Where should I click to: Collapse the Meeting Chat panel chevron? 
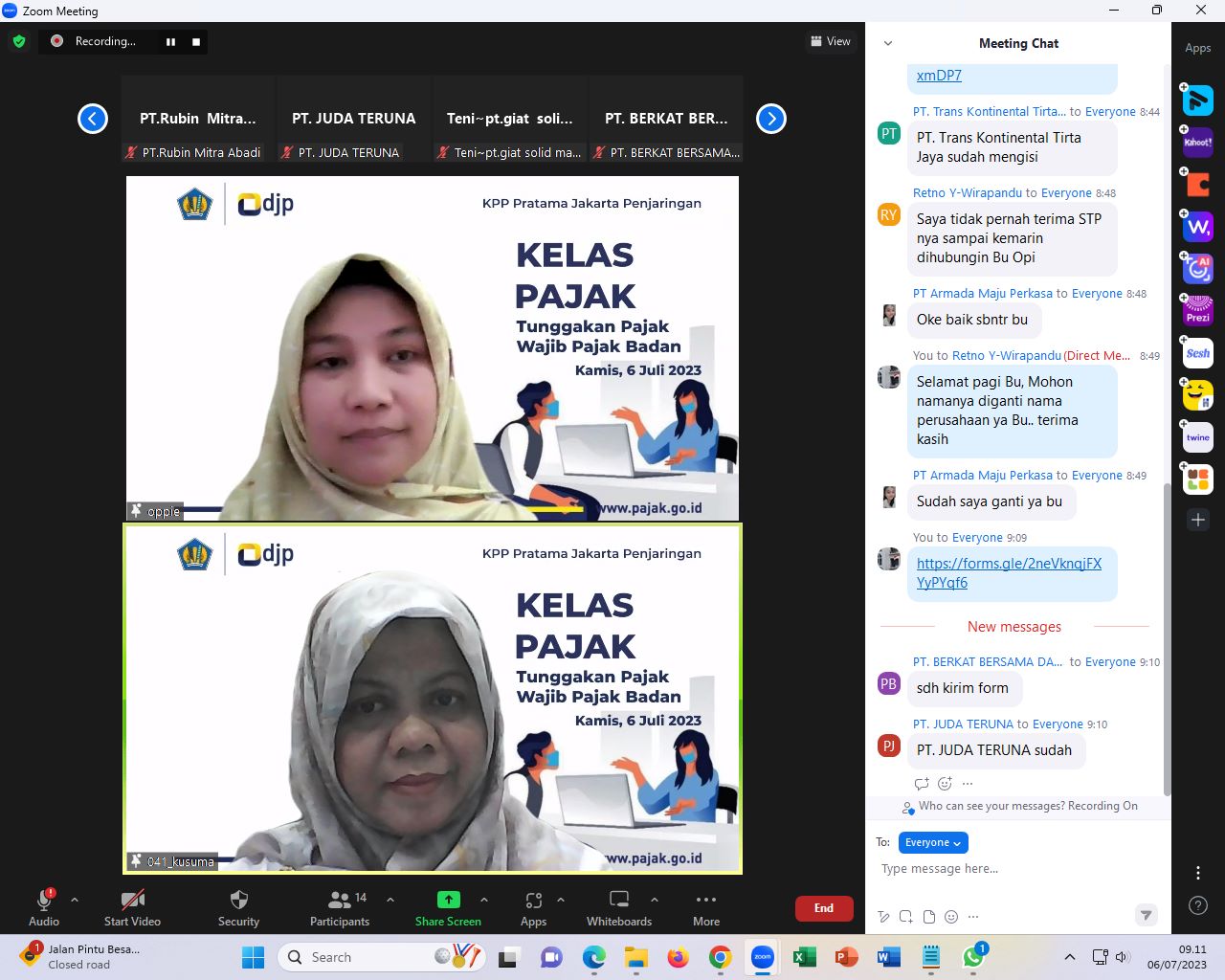(888, 43)
